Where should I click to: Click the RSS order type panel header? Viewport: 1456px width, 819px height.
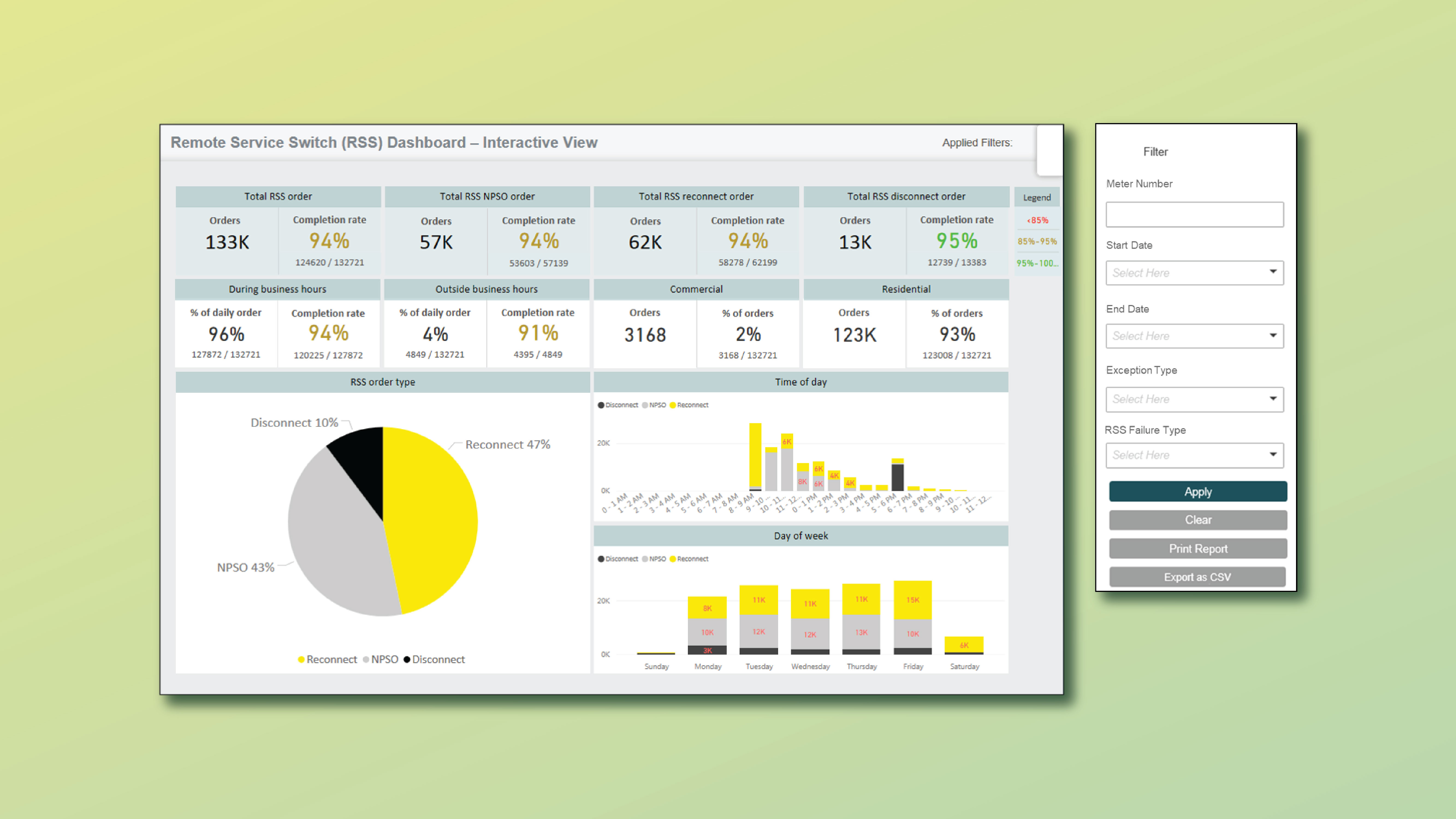pyautogui.click(x=383, y=382)
